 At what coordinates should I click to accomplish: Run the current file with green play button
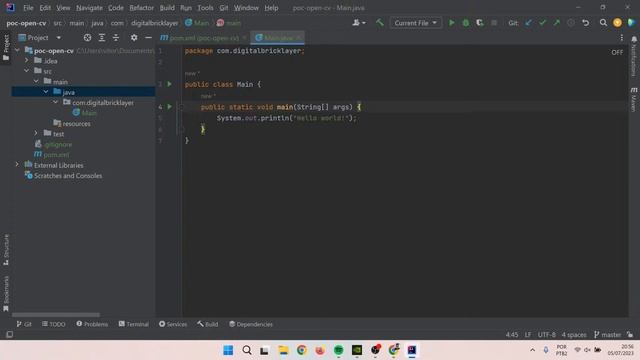pyautogui.click(x=451, y=23)
